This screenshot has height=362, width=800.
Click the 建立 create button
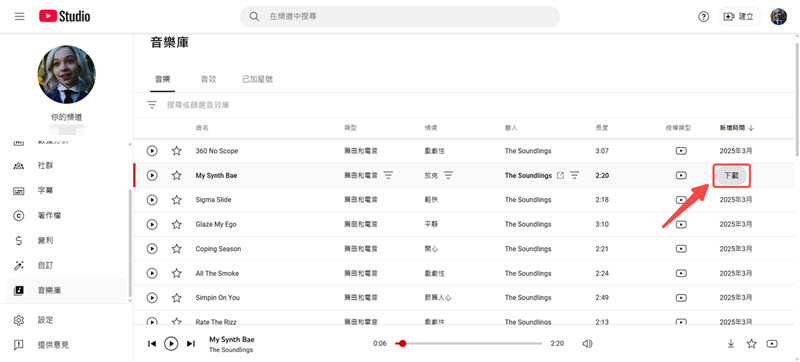(x=739, y=17)
